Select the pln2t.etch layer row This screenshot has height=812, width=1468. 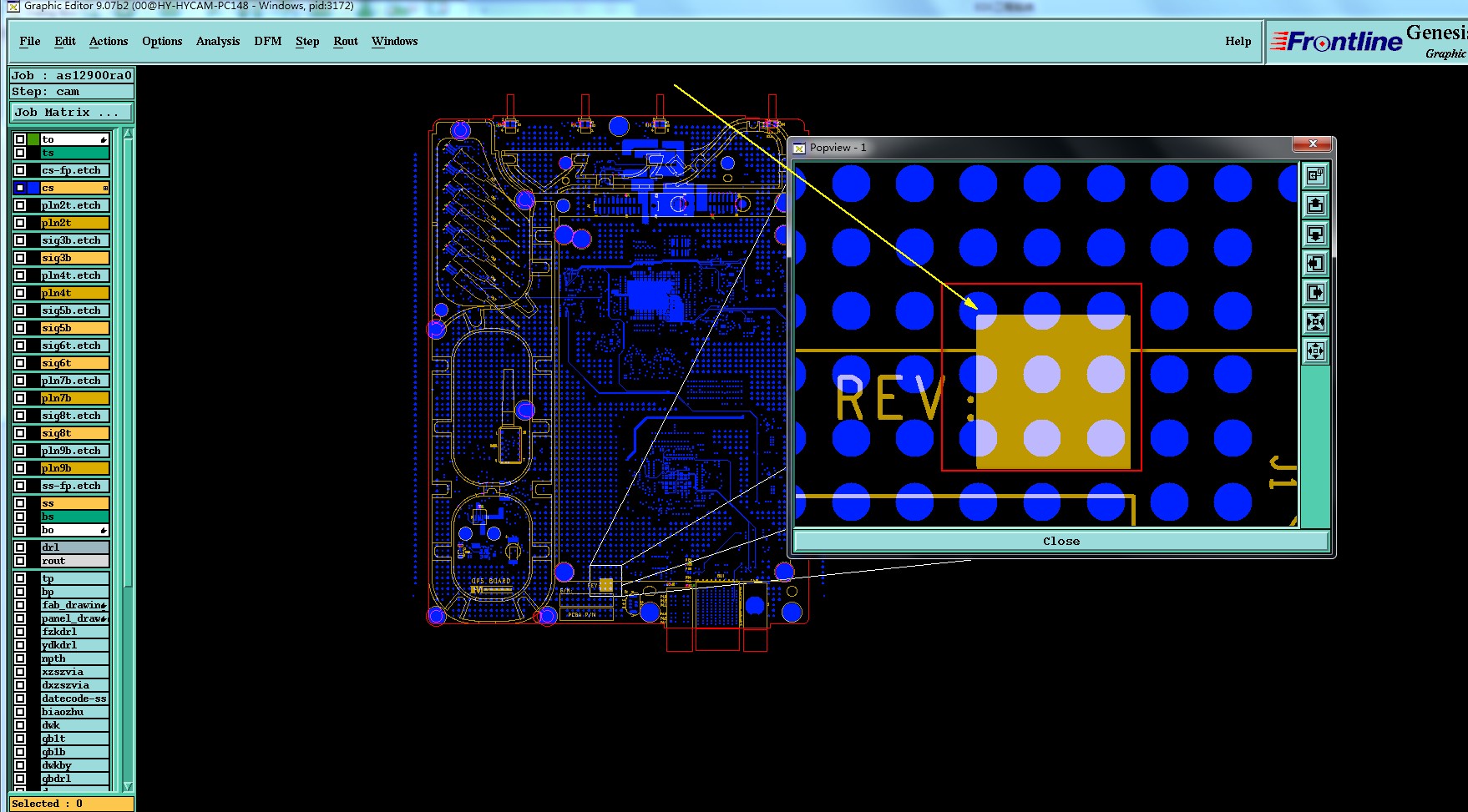(x=75, y=205)
